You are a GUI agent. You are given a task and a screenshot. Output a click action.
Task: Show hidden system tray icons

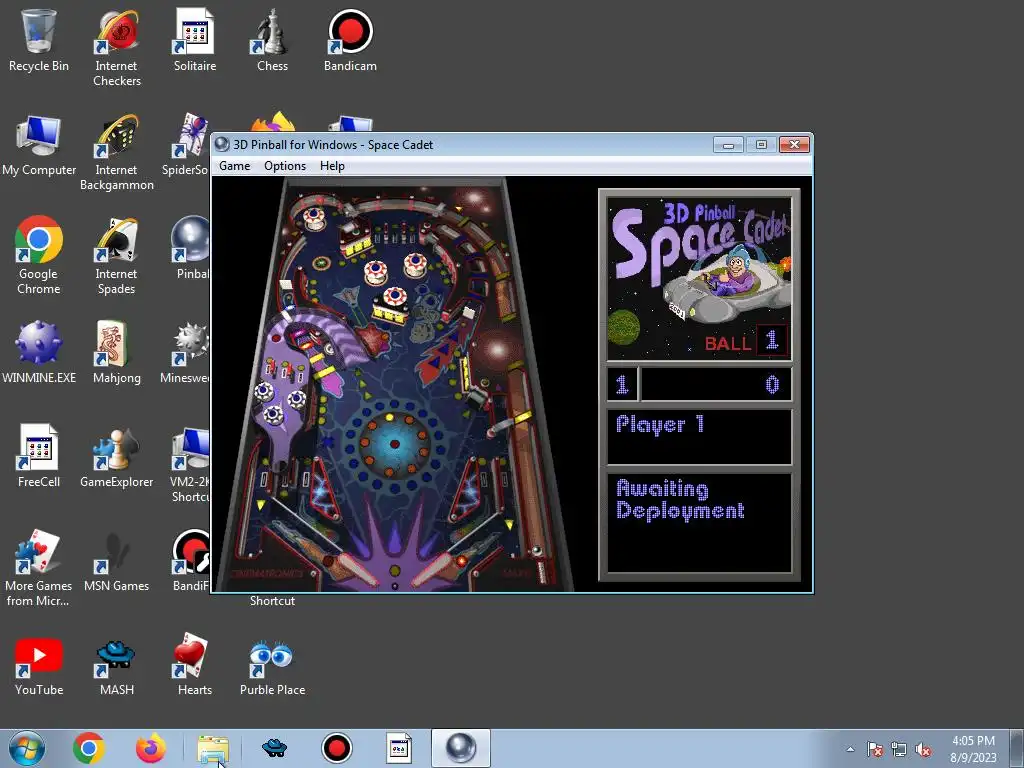[850, 749]
